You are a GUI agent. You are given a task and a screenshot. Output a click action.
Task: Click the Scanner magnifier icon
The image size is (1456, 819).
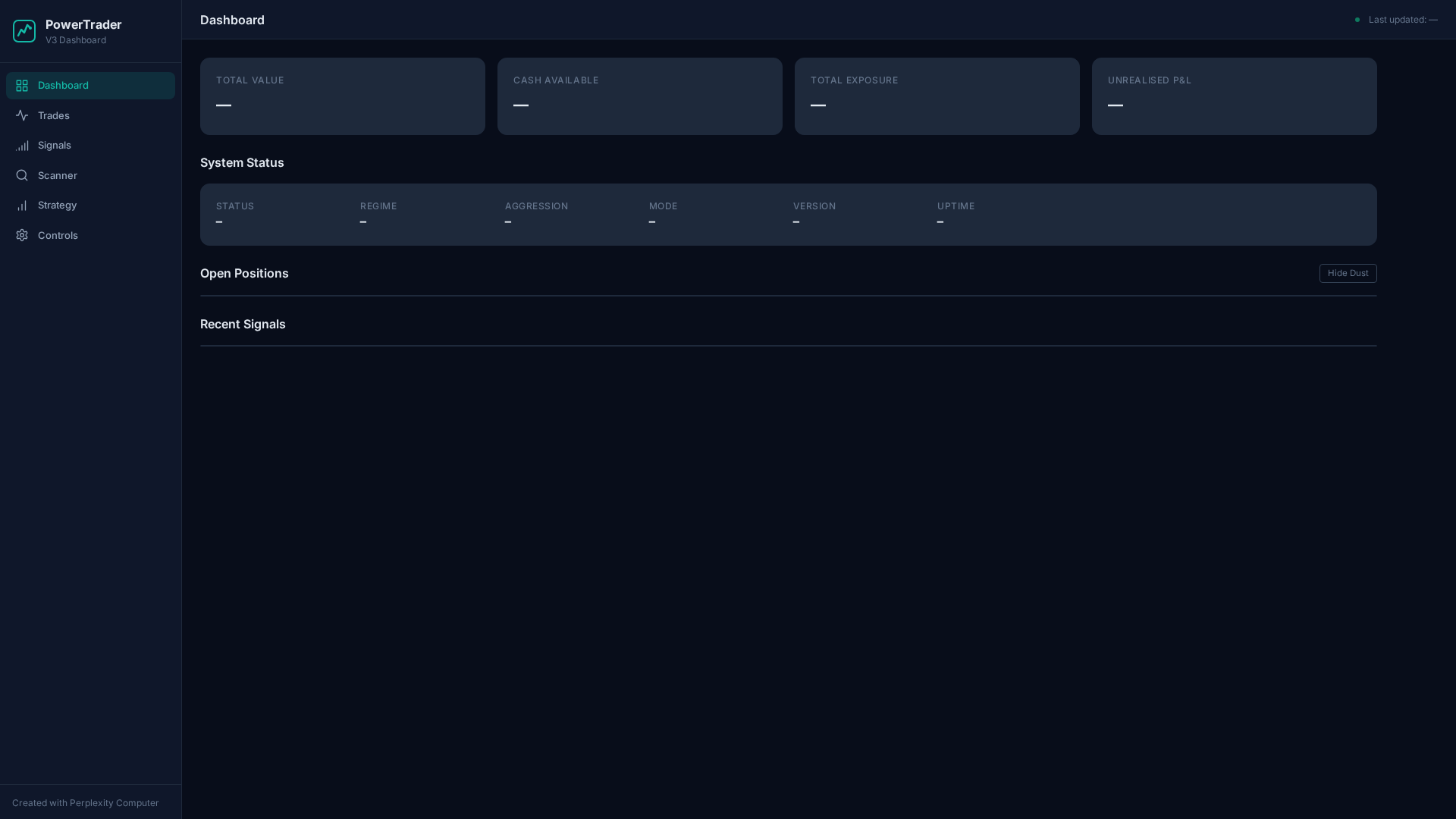22,175
